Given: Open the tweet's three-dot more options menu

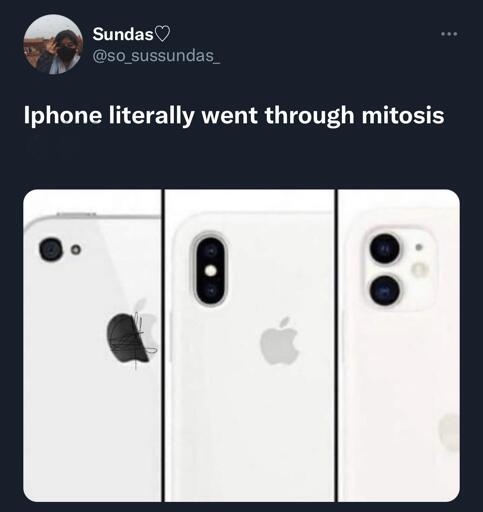Looking at the screenshot, I should [x=449, y=34].
